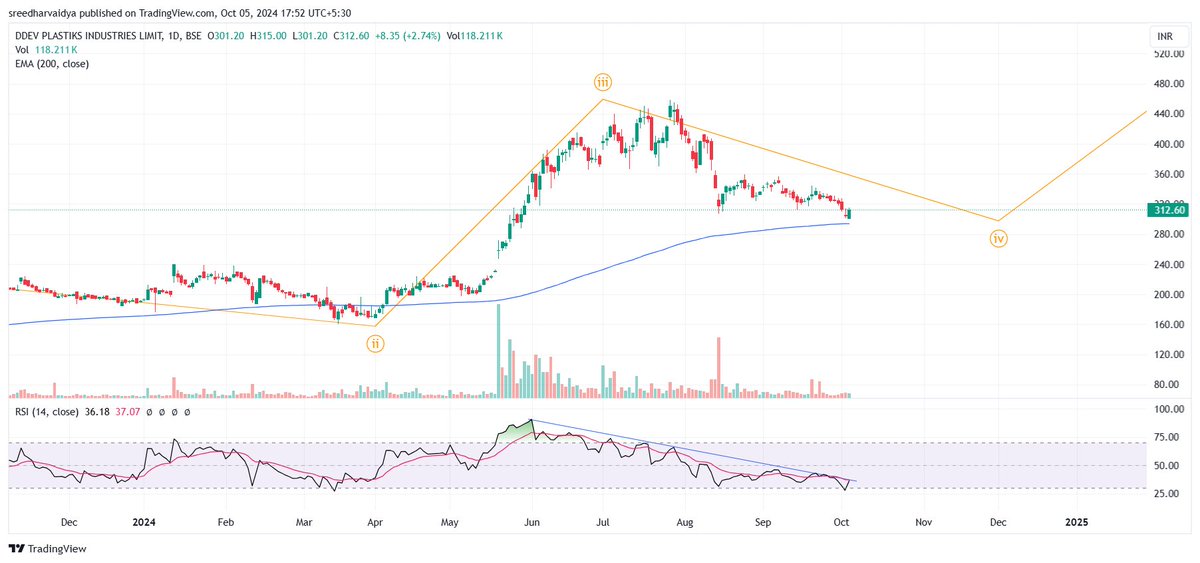Select the projected wave label iv circle

pyautogui.click(x=998, y=239)
